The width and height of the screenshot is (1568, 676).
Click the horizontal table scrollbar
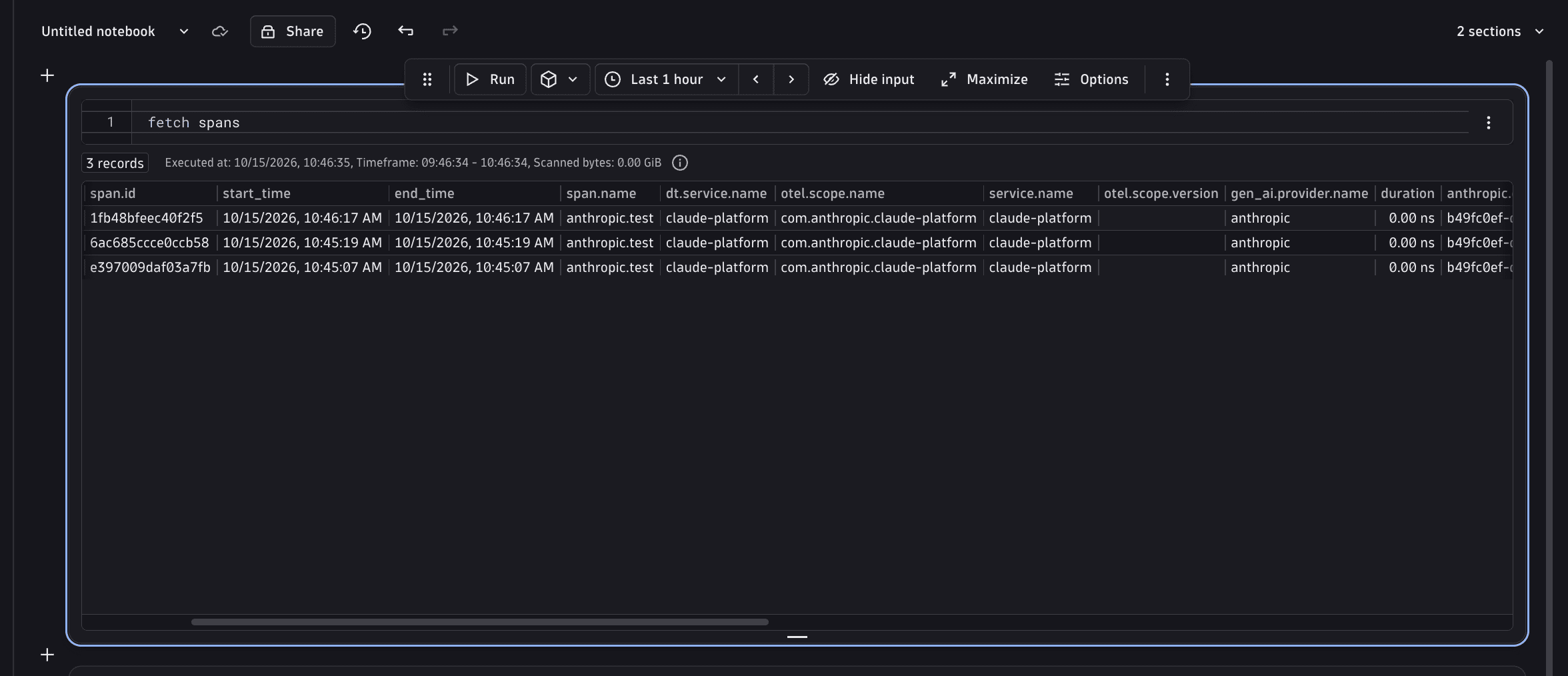480,622
